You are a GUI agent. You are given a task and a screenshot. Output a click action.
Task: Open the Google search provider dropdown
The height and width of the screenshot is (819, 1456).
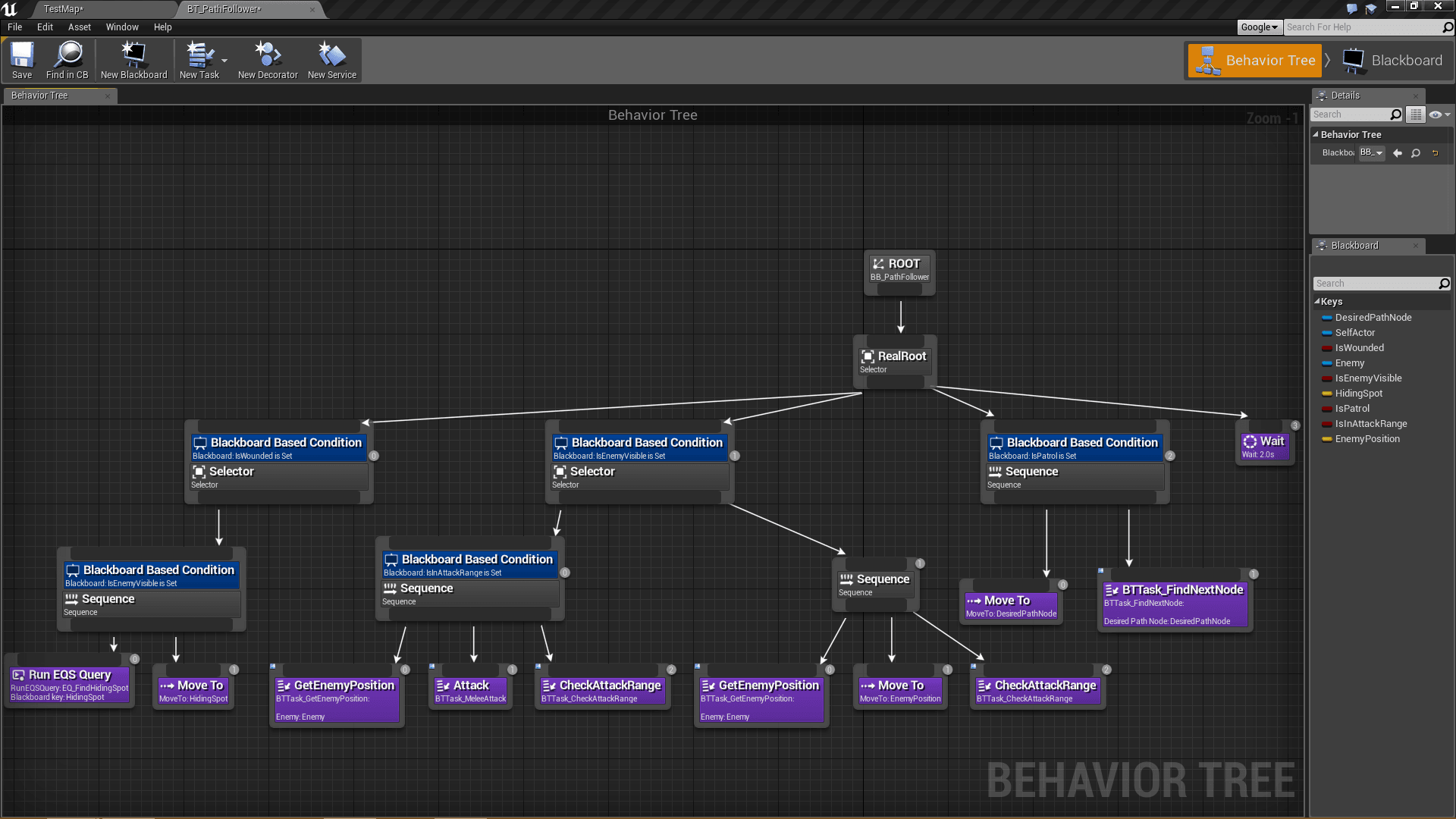1259,27
